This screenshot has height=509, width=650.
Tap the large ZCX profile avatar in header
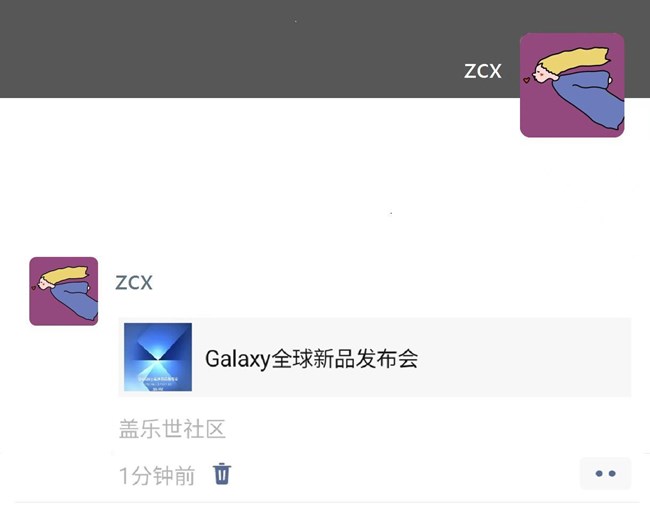[x=572, y=85]
